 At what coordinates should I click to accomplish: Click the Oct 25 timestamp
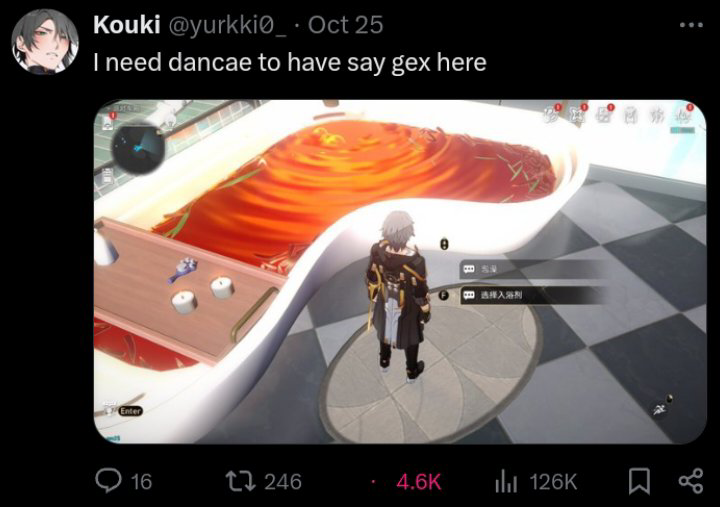tap(345, 25)
